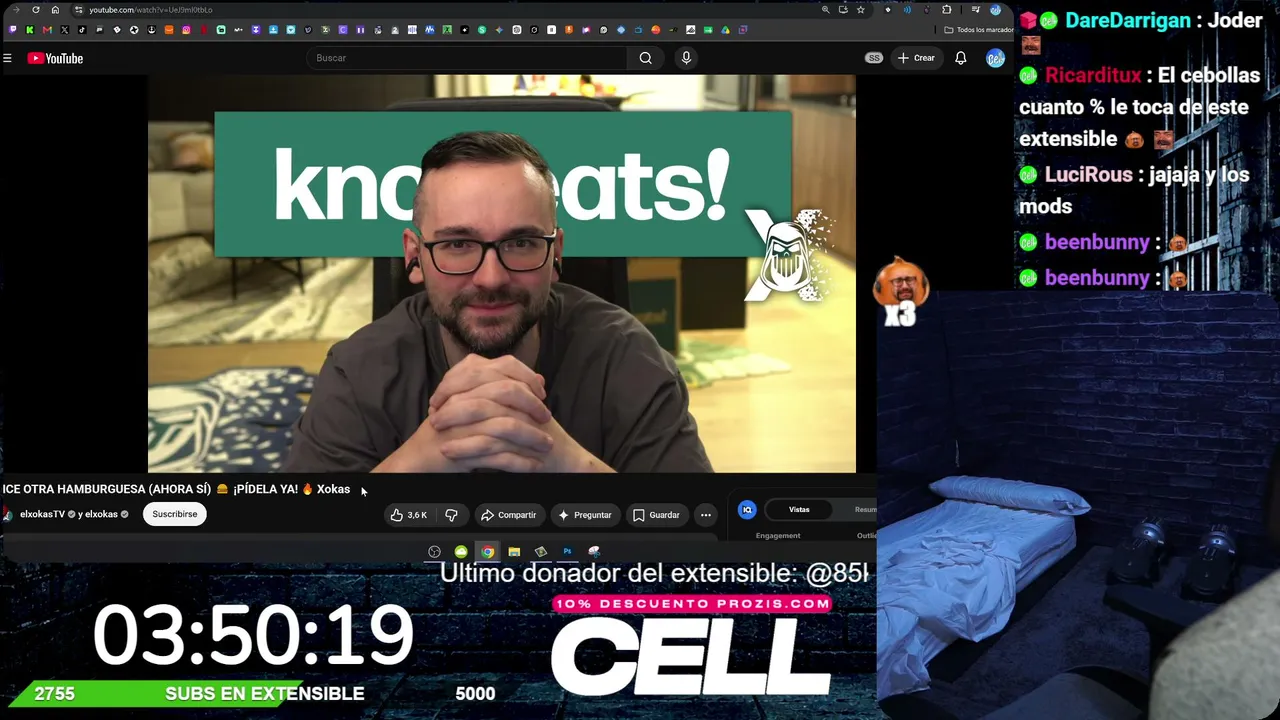
Task: Open the YouTube account avatar menu
Action: click(995, 58)
